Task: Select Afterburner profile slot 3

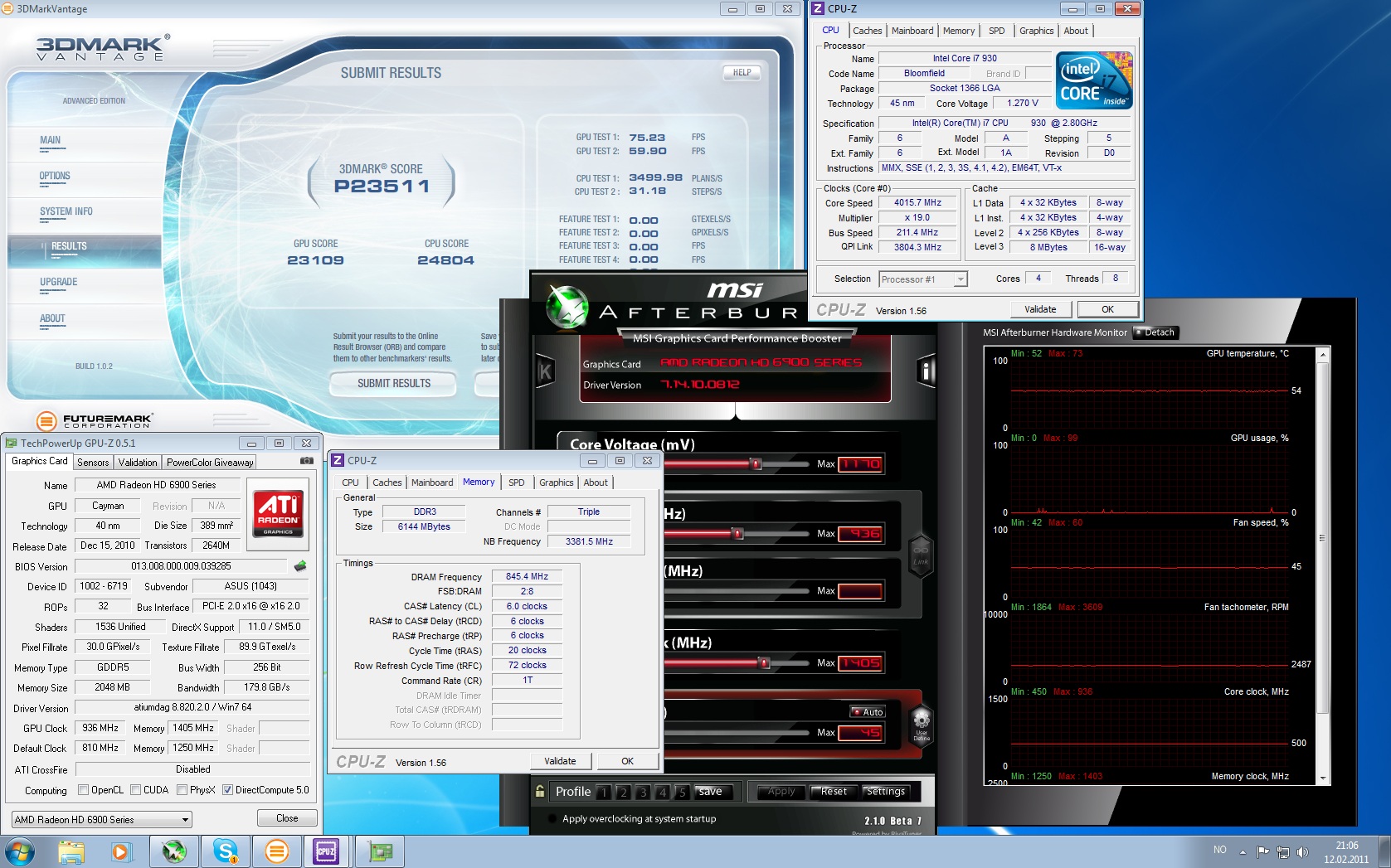Action: [643, 793]
